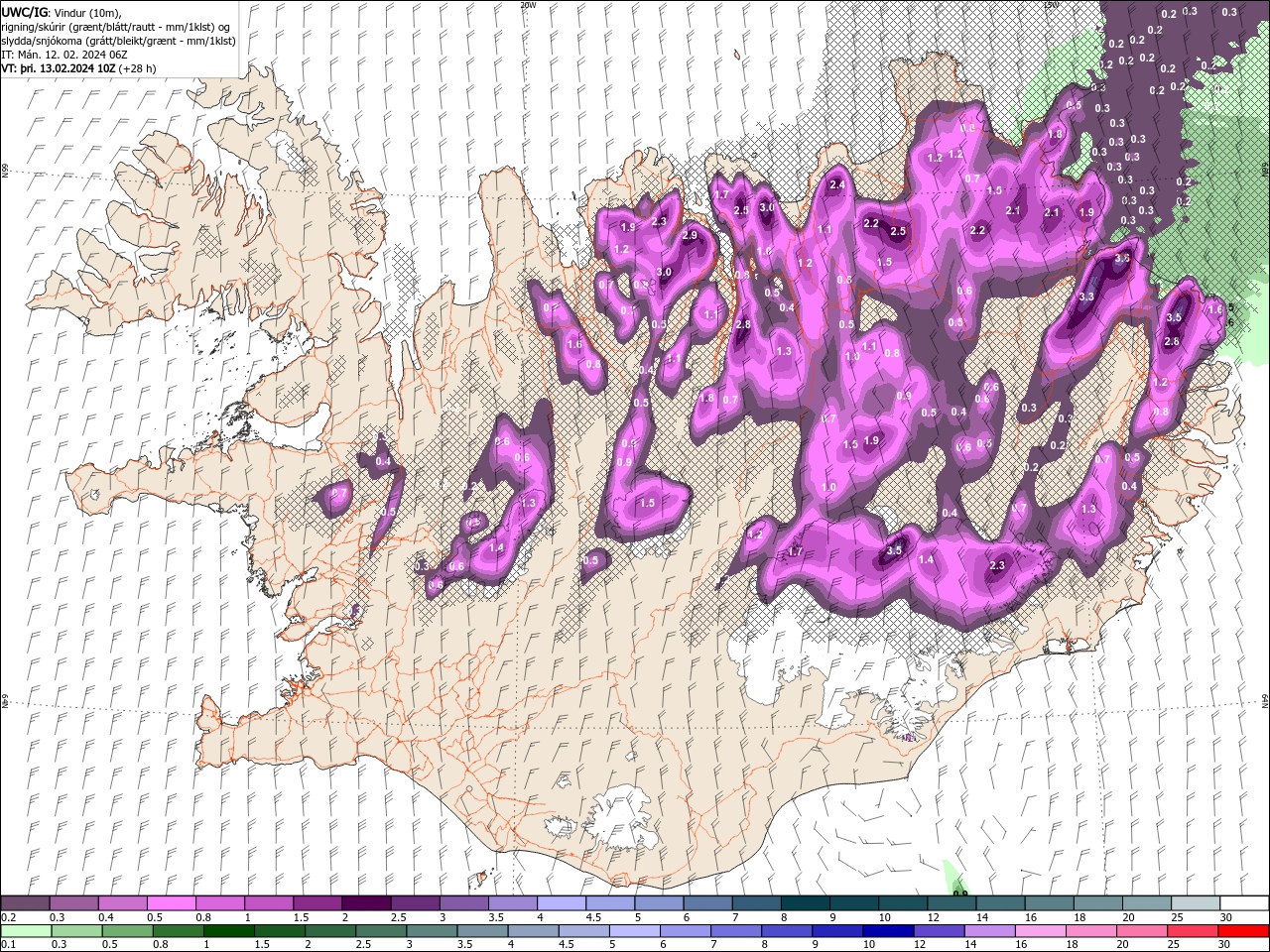This screenshot has width=1270, height=952.
Task: Pick the light lavender 4–4.5 swatch in upper legend
Action: (562, 903)
